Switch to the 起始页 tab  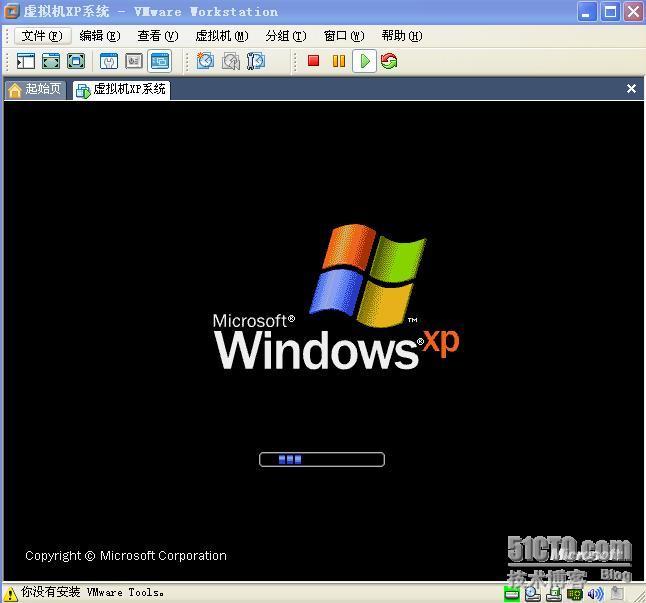pos(36,89)
